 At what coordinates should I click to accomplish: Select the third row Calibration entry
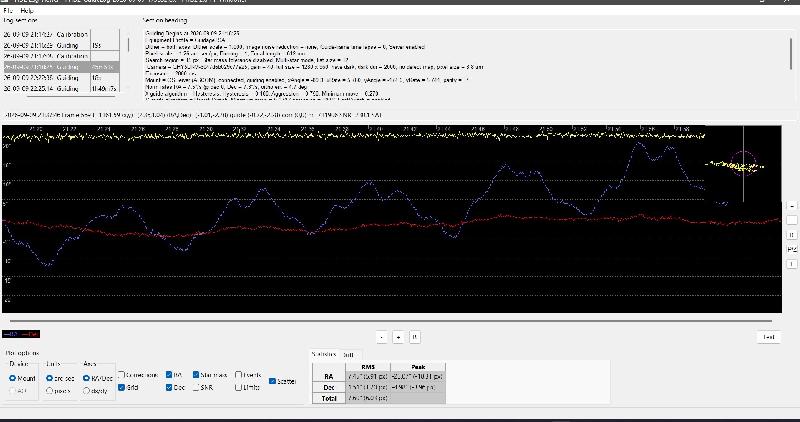pyautogui.click(x=61, y=56)
